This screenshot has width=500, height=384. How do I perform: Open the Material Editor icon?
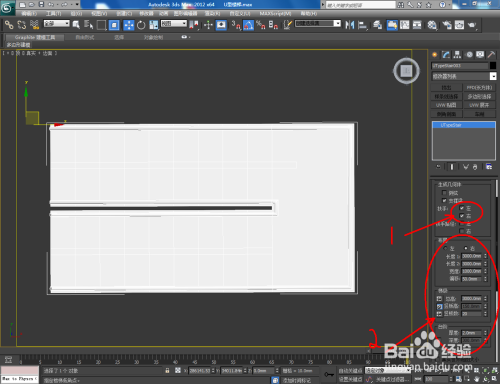pos(432,25)
